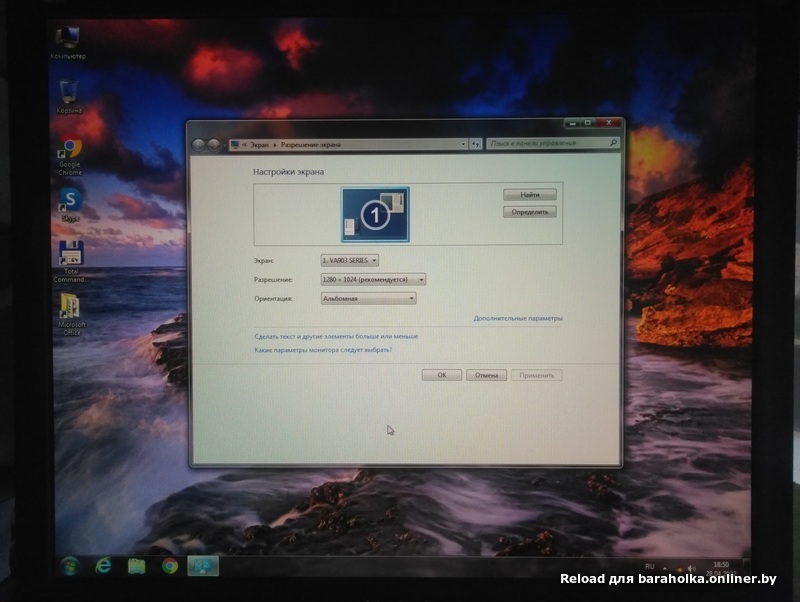Expand the Разрешение resolution dropdown

373,280
